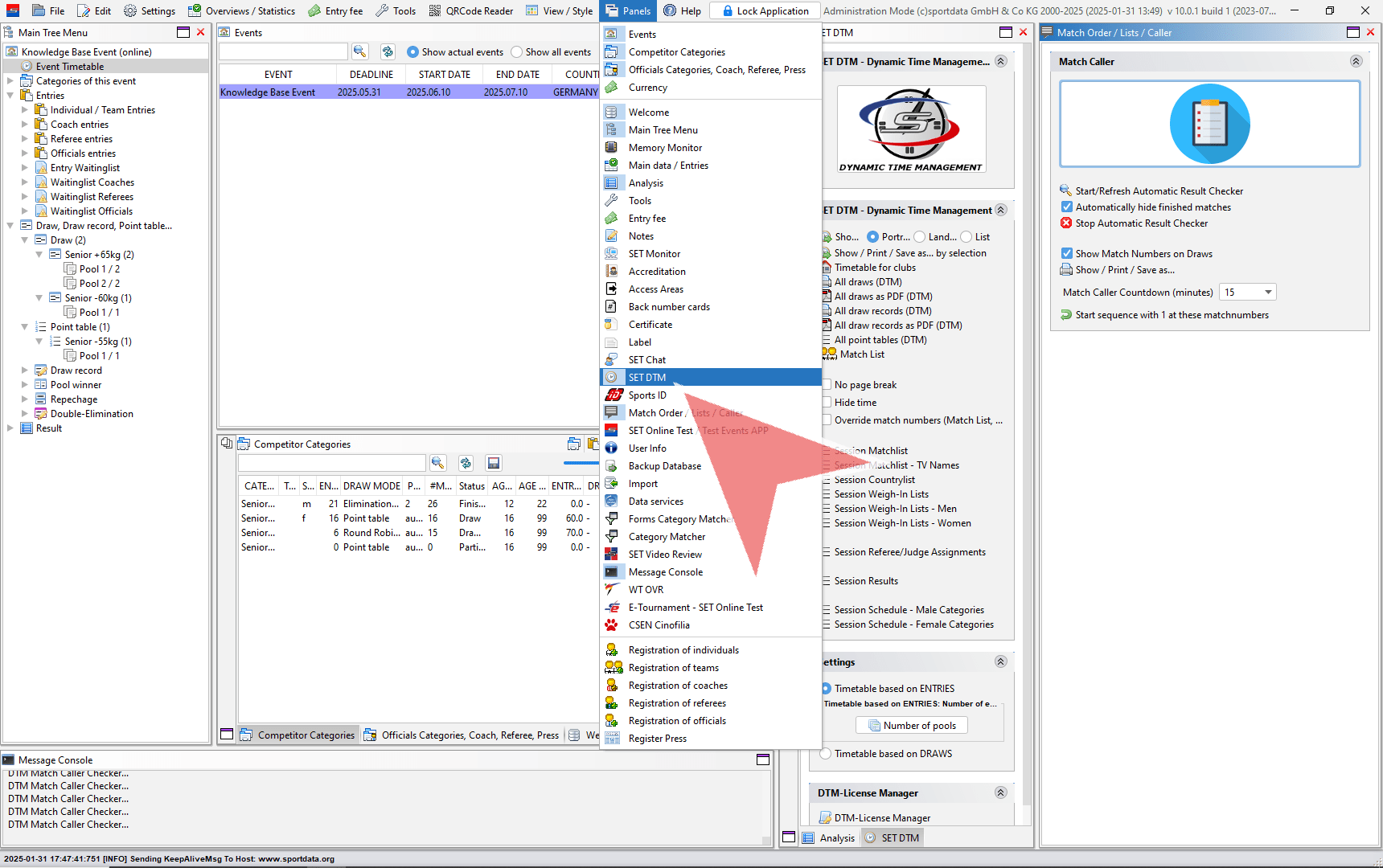1383x868 pixels.
Task: Open the Match Caller Countdown minutes dropdown
Action: (1268, 293)
